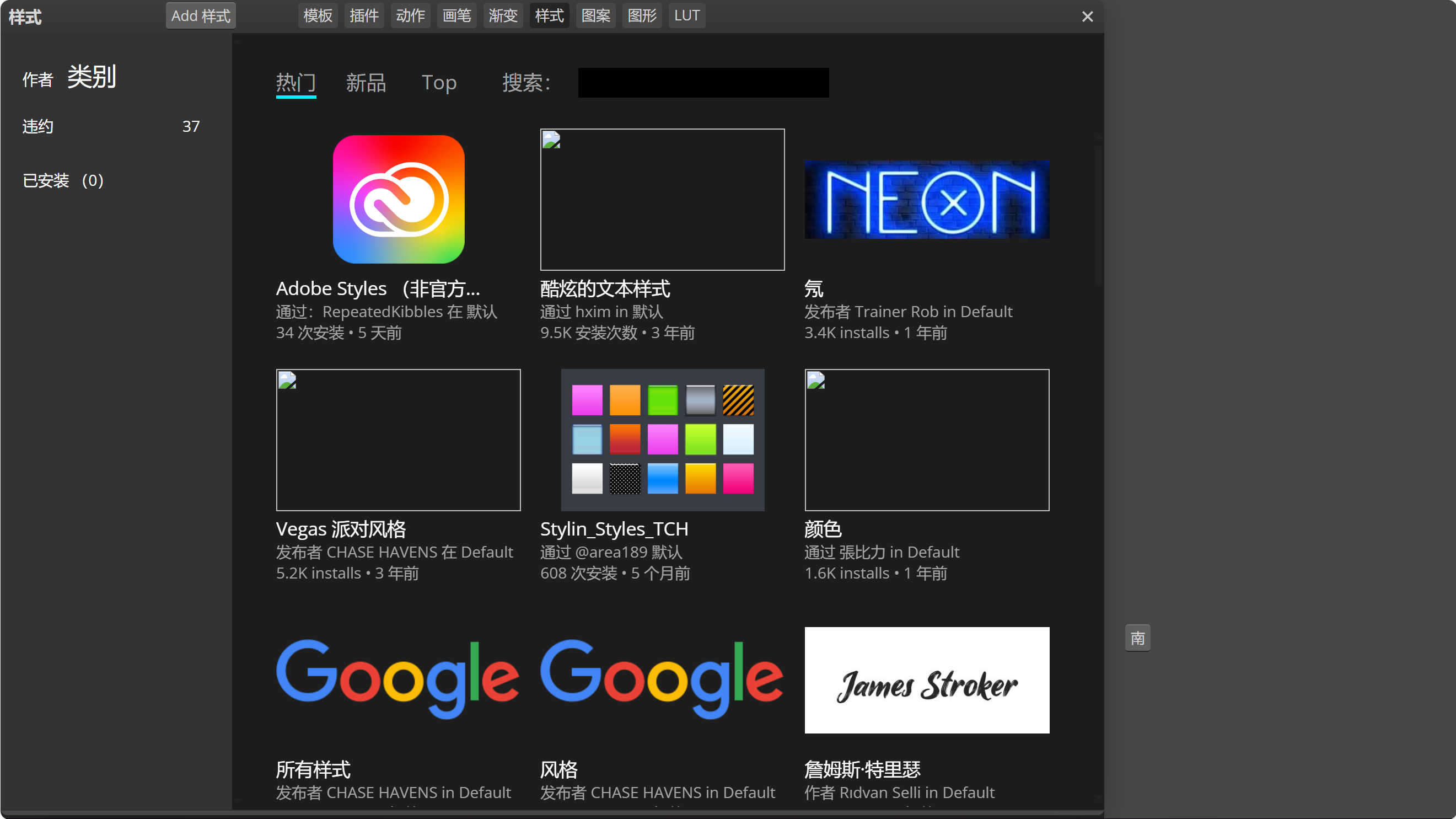
Task: Open the 图案 category
Action: [595, 15]
